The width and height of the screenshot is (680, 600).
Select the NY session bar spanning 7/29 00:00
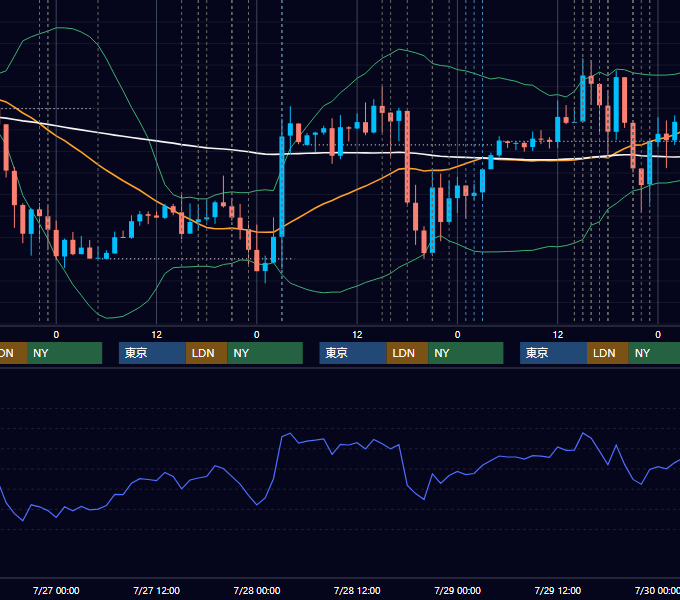(x=466, y=353)
